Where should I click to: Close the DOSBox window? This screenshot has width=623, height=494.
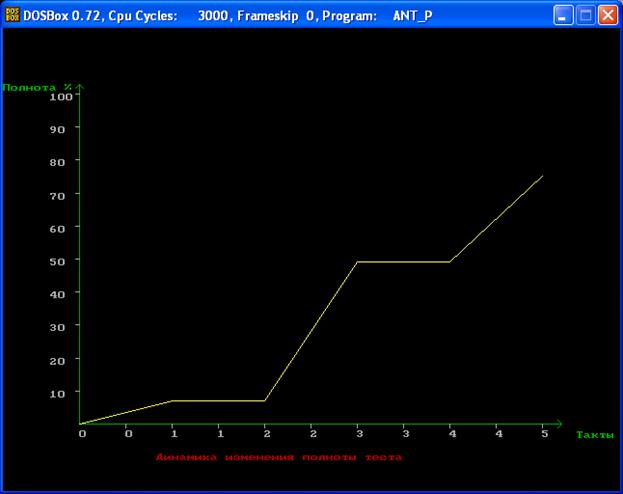[x=607, y=16]
